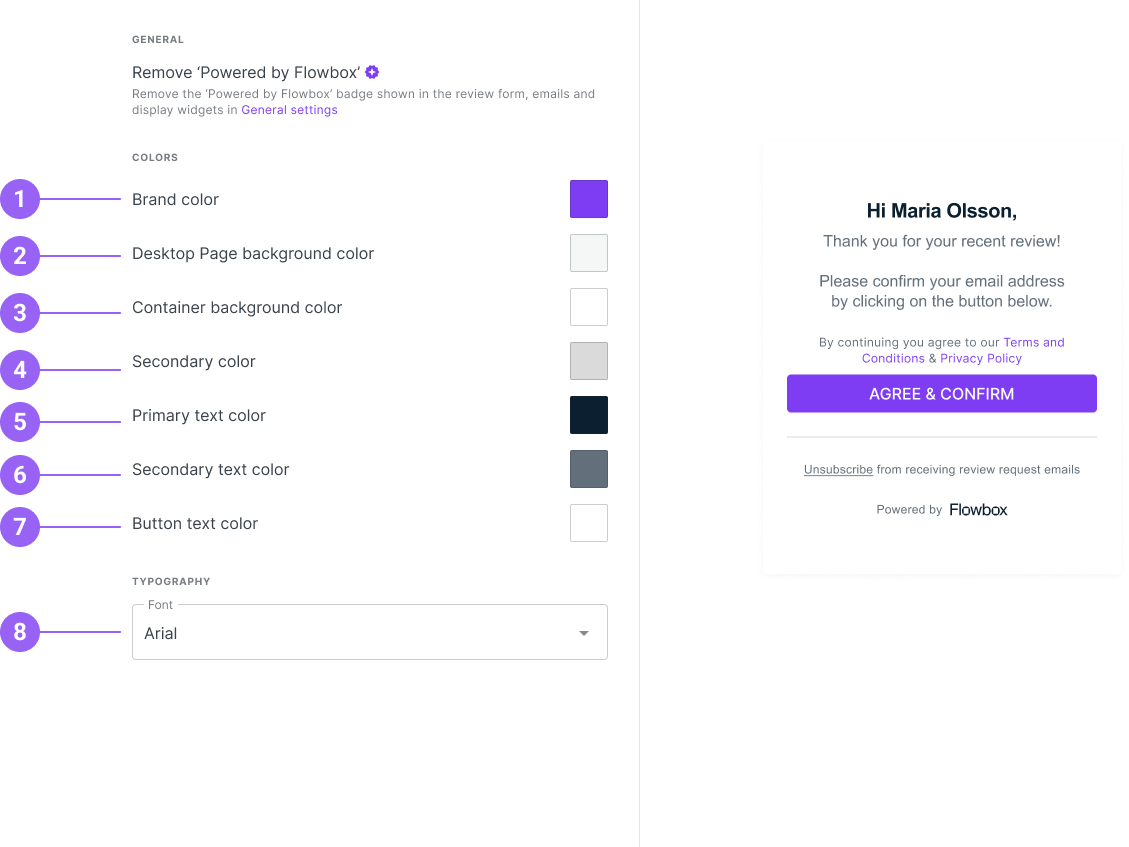
Task: Open the Privacy Policy link
Action: (981, 358)
